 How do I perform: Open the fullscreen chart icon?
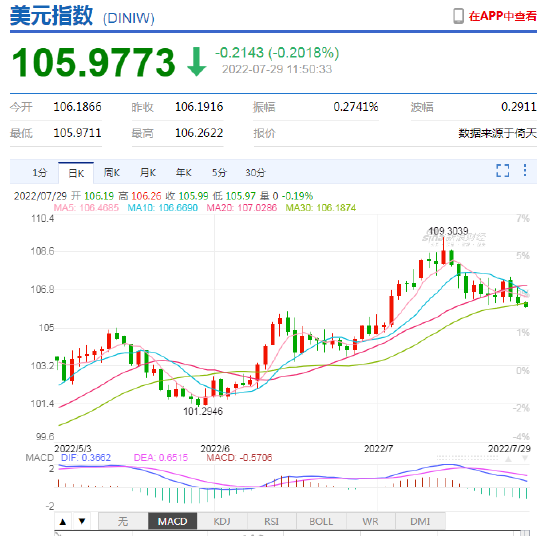coord(503,171)
